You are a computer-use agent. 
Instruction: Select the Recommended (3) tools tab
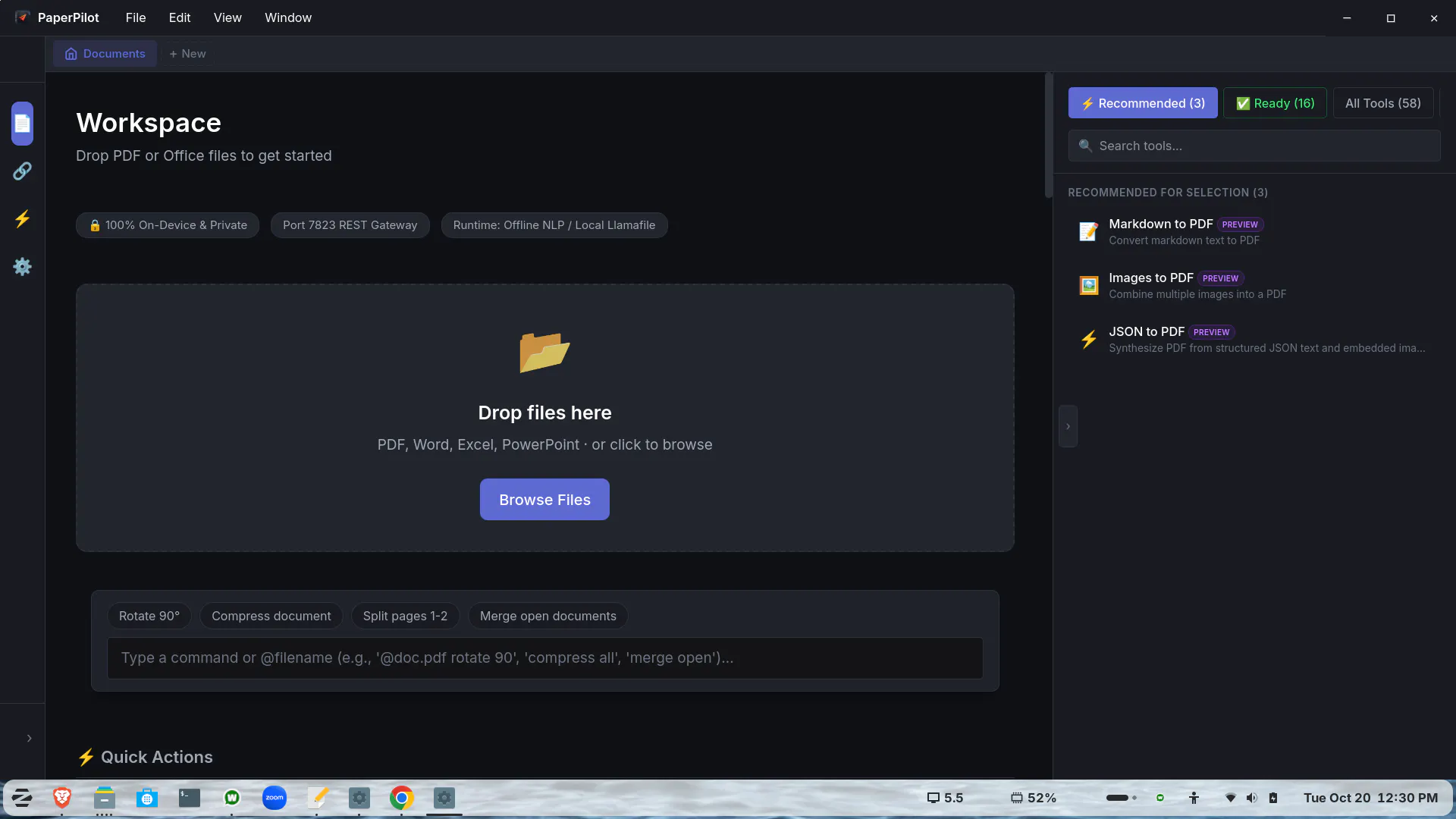pos(1143,103)
